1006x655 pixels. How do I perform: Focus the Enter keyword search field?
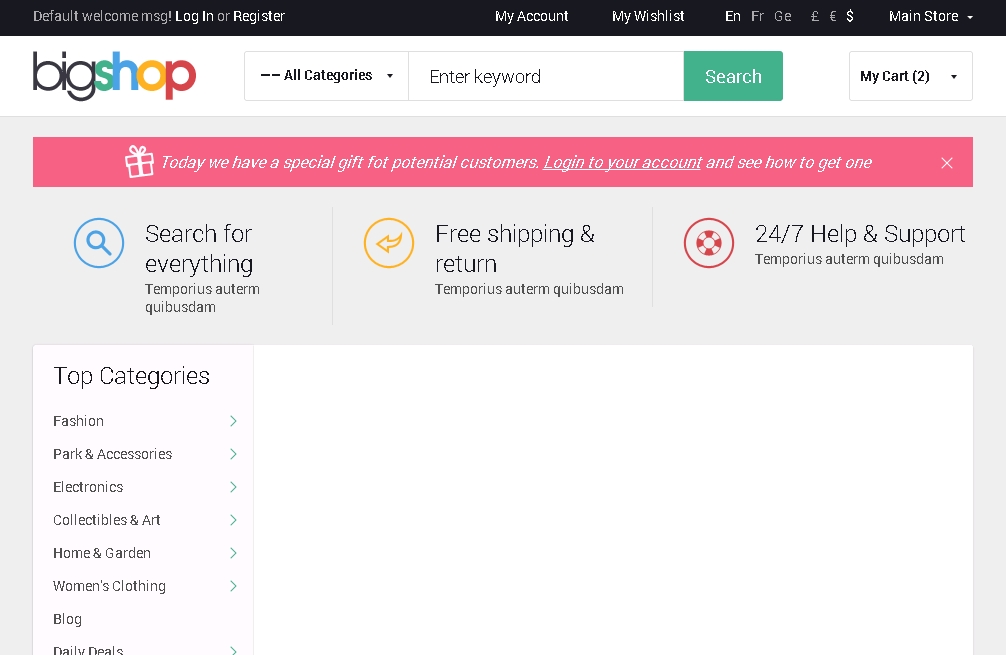[546, 76]
